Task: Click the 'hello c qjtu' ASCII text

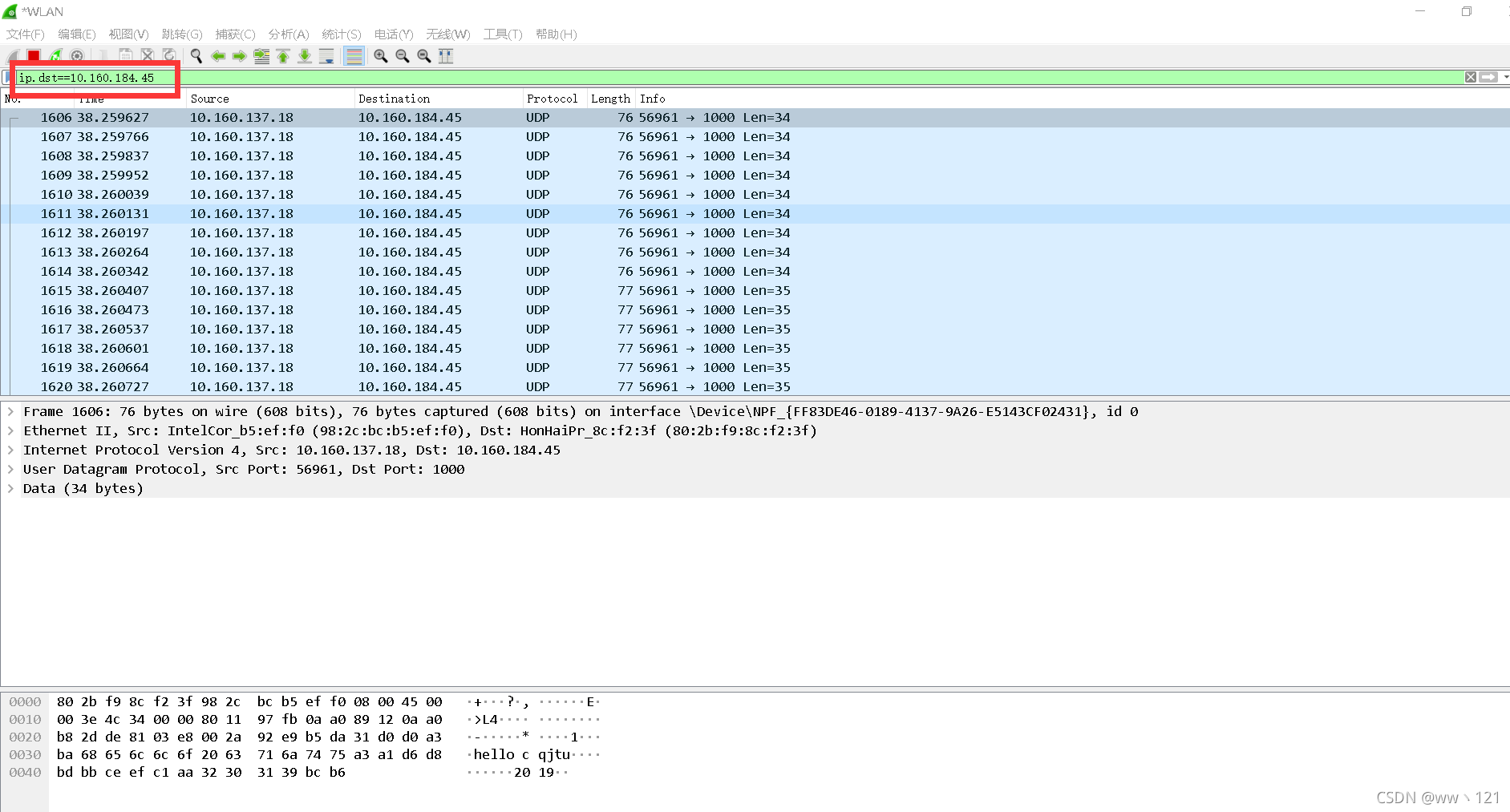Action: (x=522, y=754)
